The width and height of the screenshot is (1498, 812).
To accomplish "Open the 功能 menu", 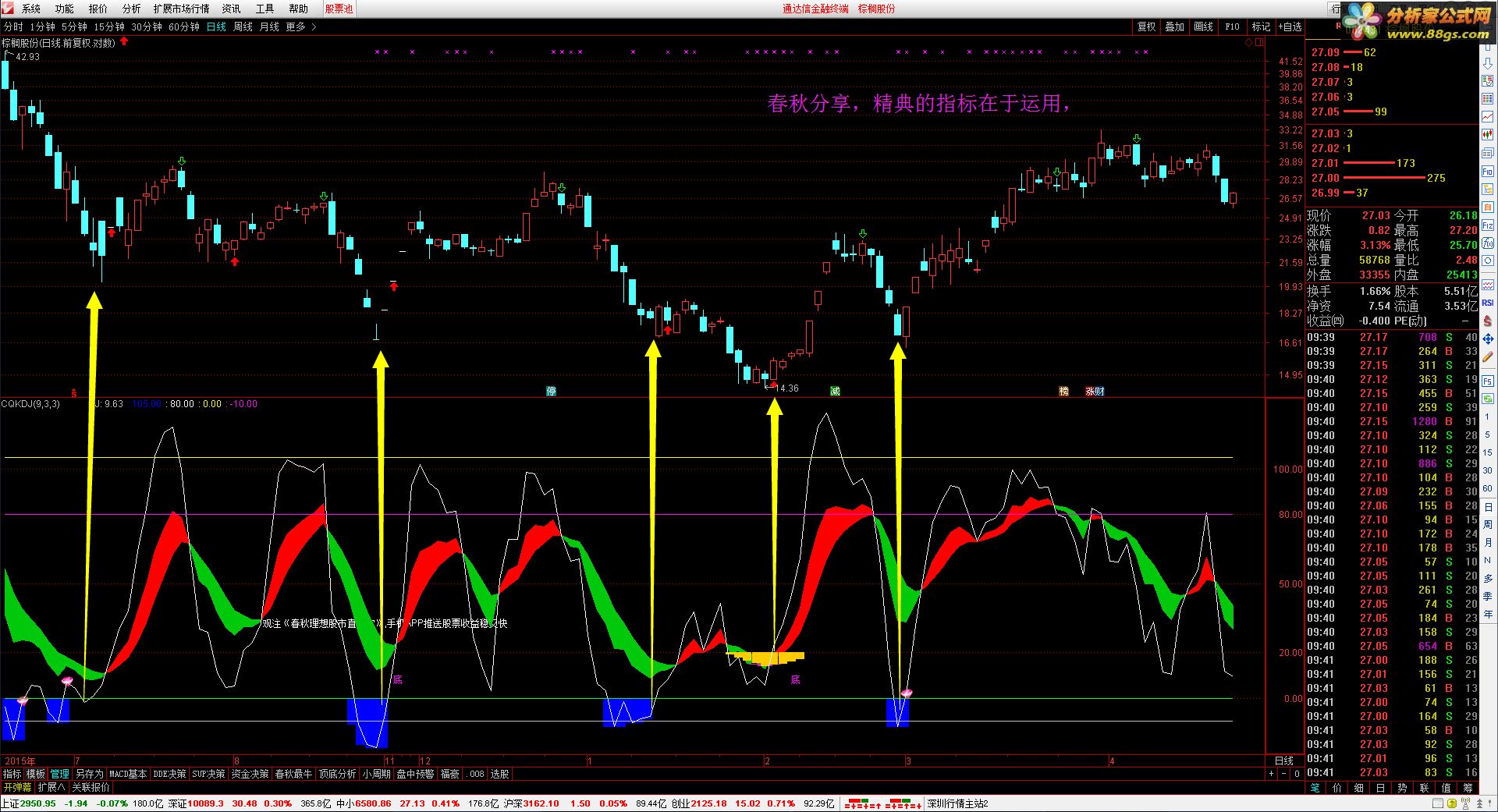I will point(65,9).
